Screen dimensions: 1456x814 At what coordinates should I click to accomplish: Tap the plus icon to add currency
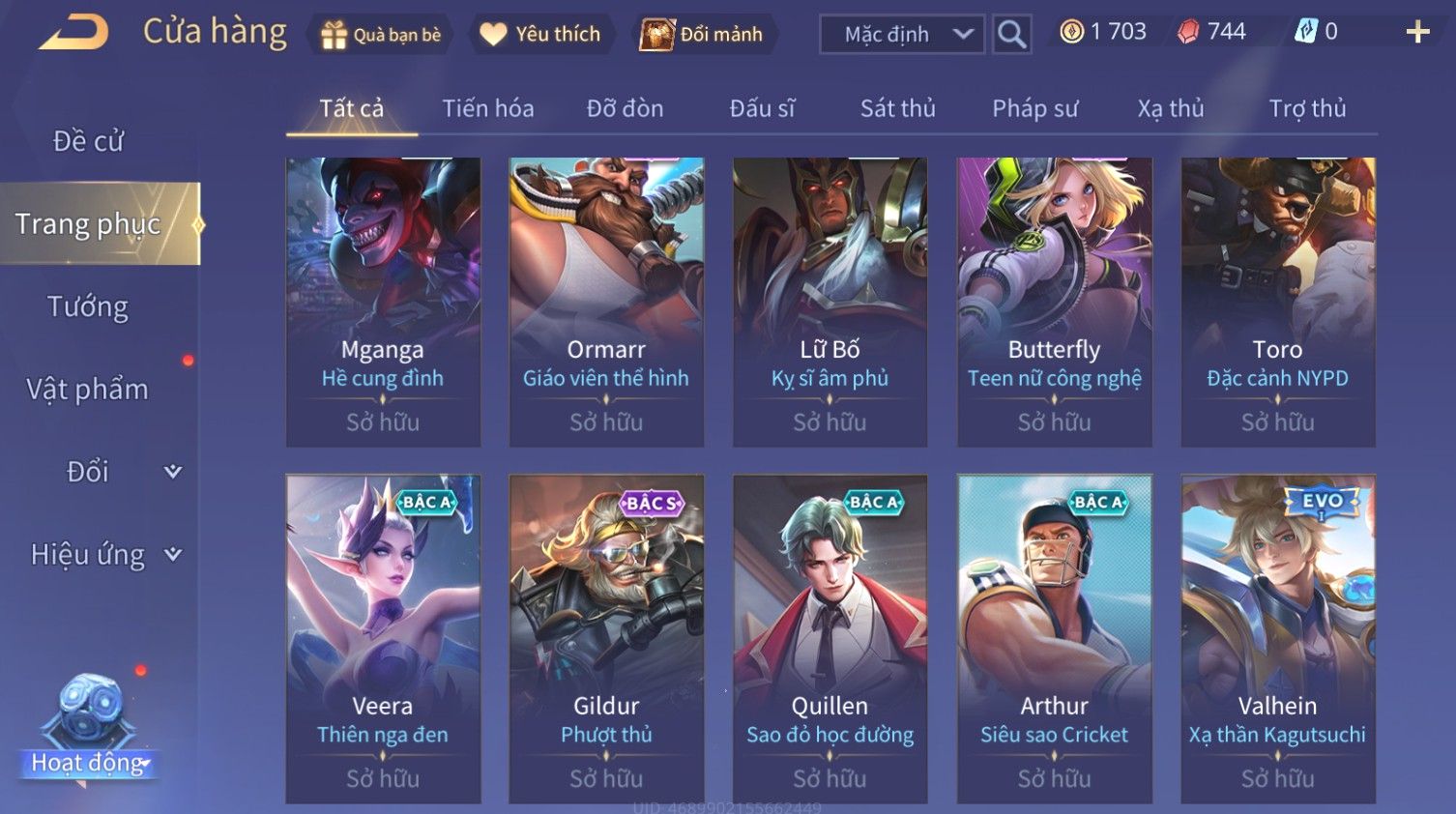coord(1417,33)
